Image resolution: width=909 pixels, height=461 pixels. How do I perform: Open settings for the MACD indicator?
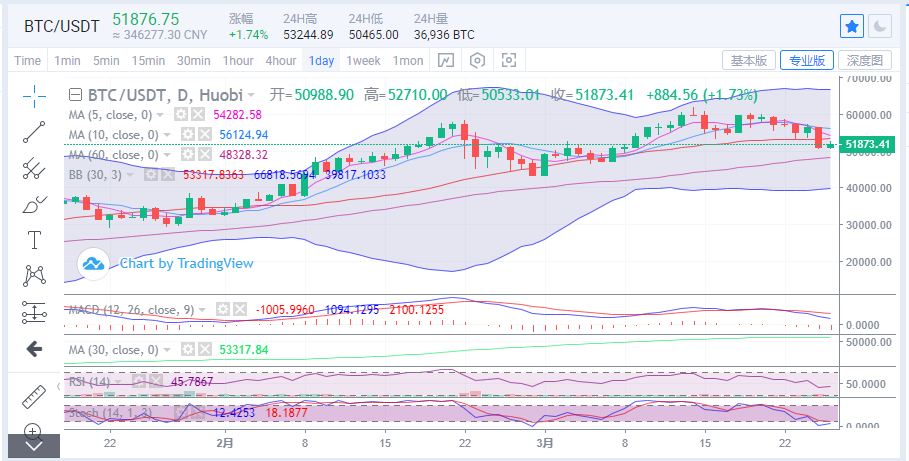[222, 310]
